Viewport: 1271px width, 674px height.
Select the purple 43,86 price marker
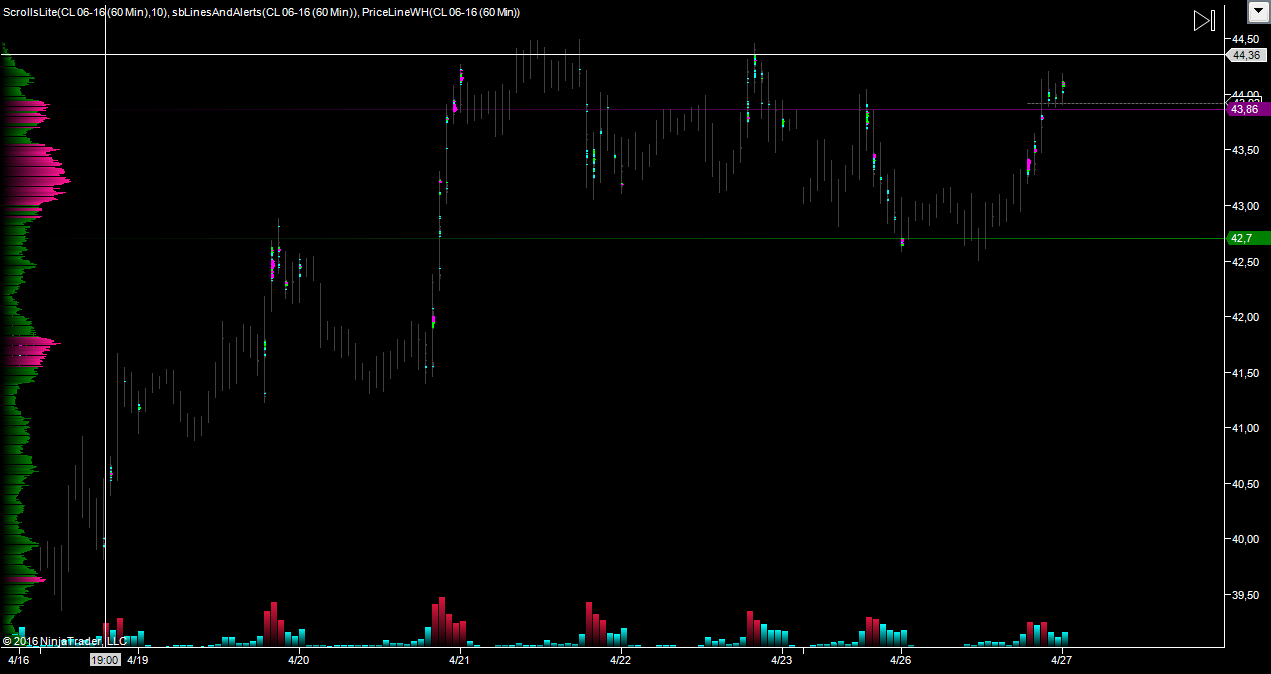pos(1245,109)
